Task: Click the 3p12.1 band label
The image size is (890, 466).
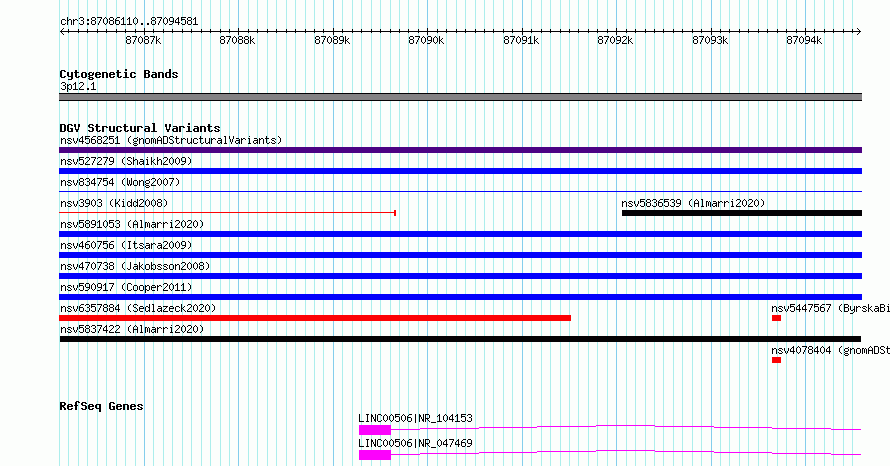Action: [78, 86]
